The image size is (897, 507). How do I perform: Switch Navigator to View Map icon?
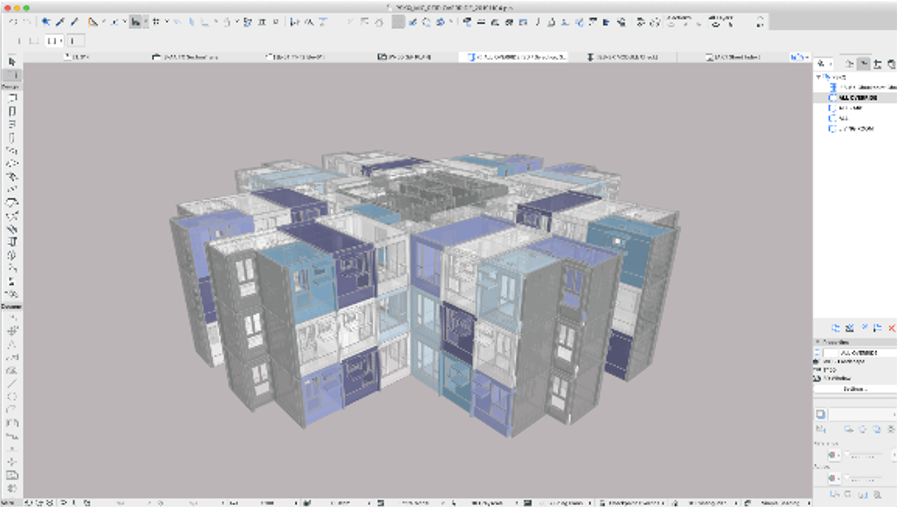864,64
